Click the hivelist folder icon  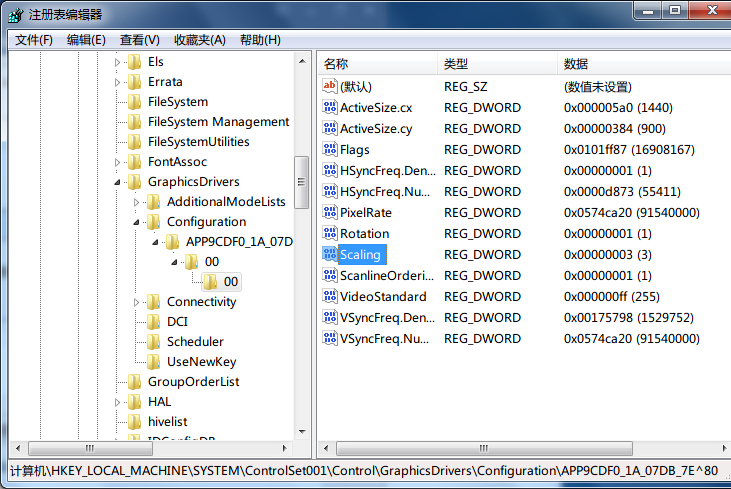(x=135, y=422)
